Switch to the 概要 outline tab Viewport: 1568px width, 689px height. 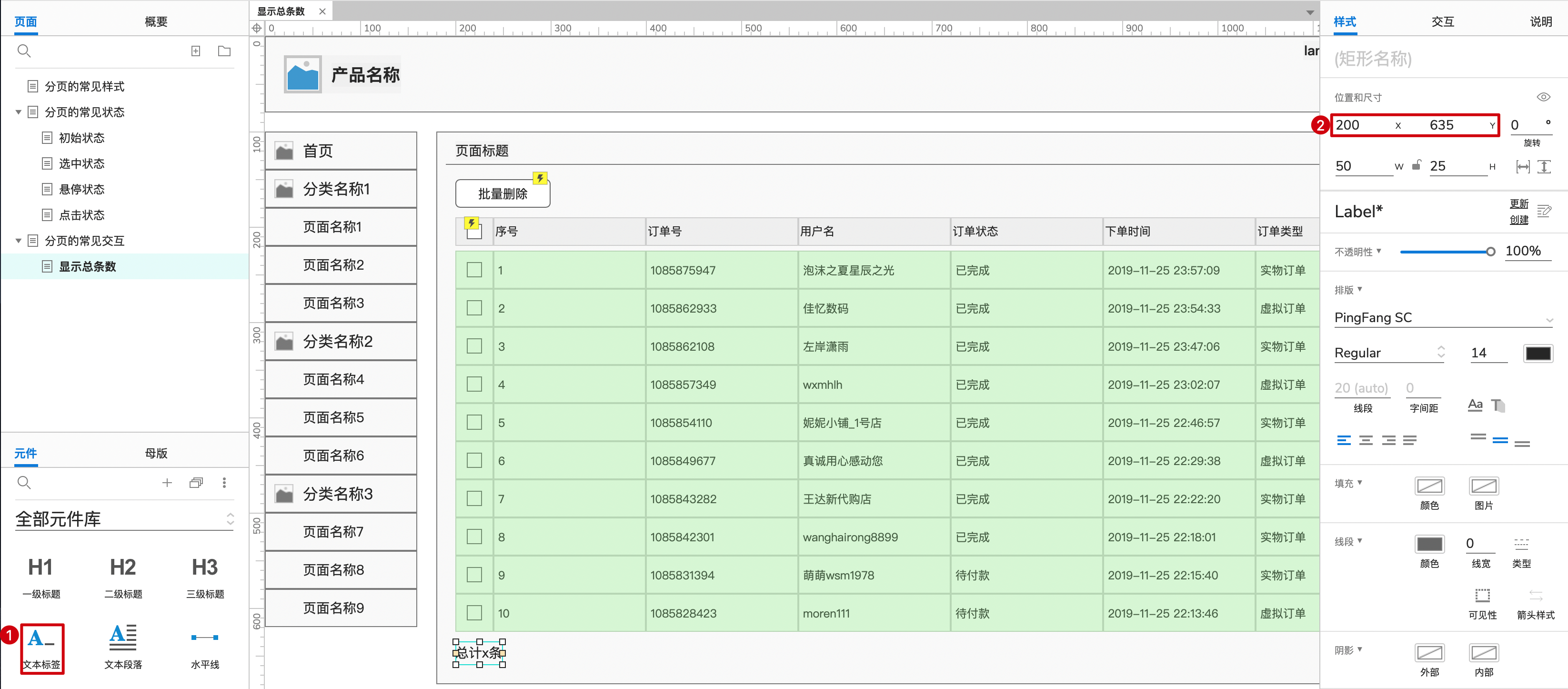[156, 22]
